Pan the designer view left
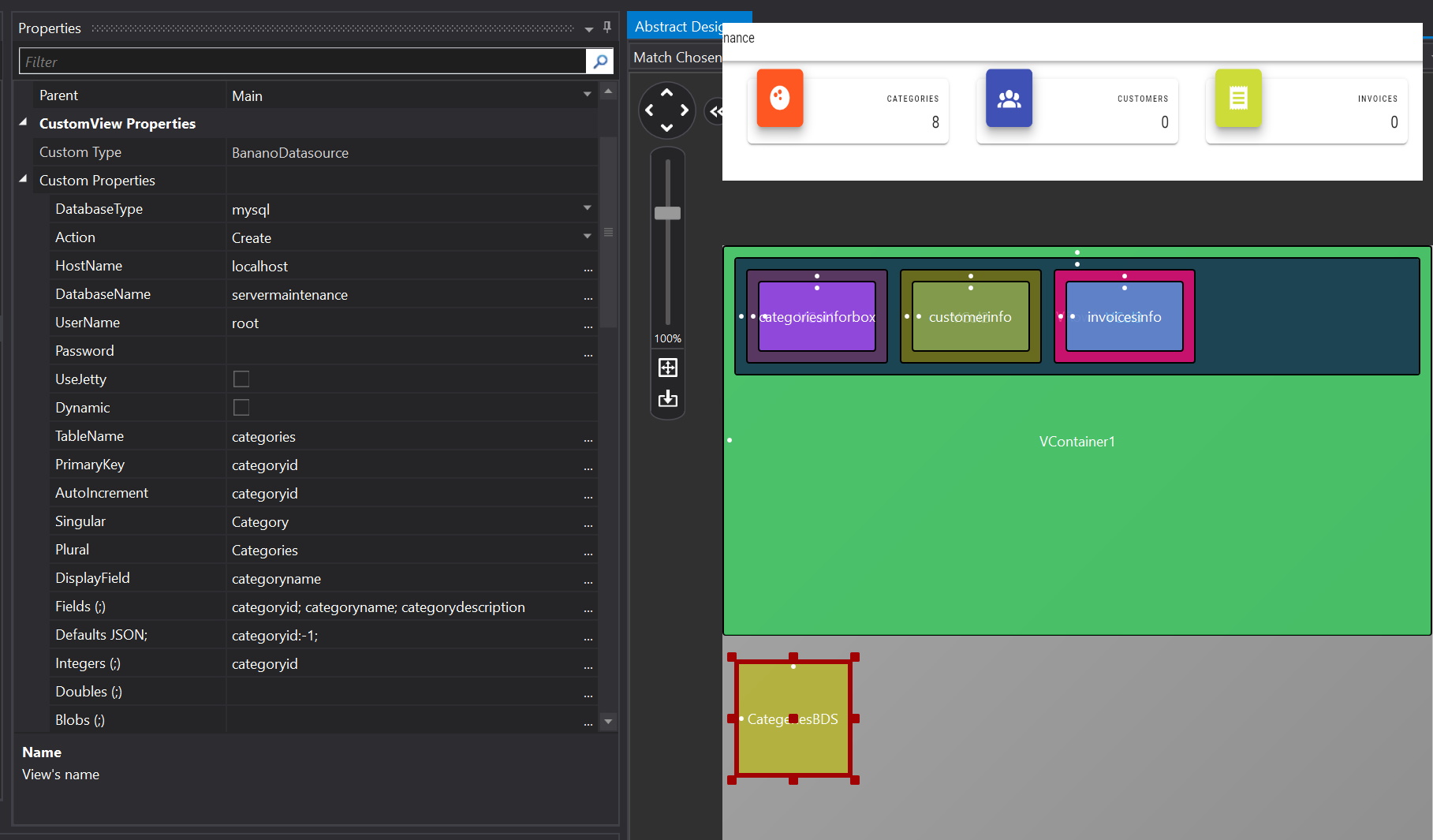The image size is (1433, 840). pyautogui.click(x=649, y=110)
